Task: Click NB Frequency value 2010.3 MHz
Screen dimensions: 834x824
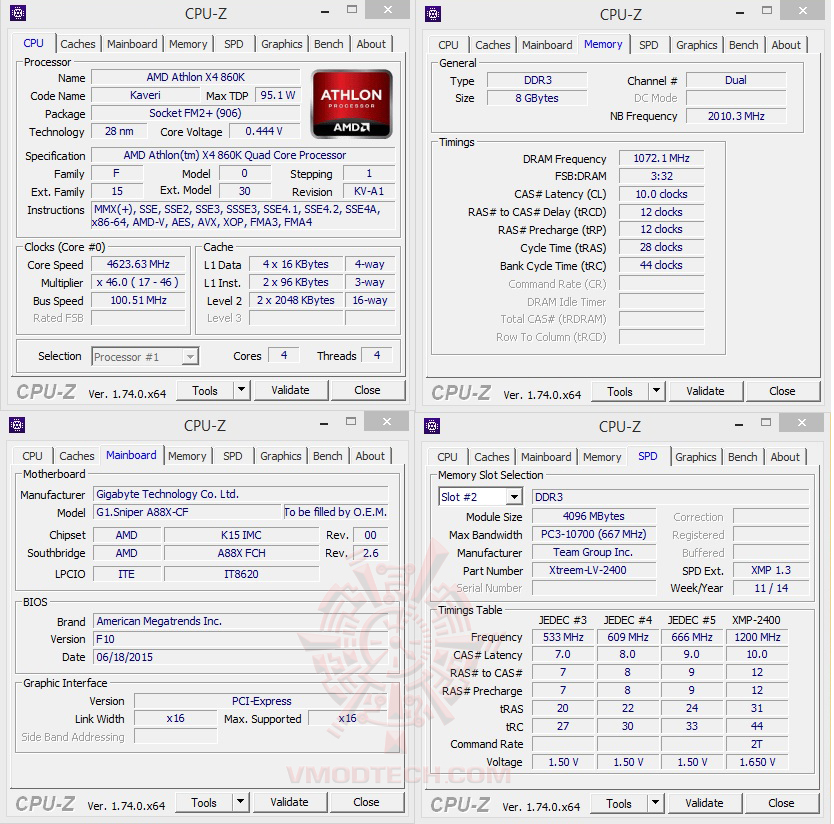Action: click(736, 116)
